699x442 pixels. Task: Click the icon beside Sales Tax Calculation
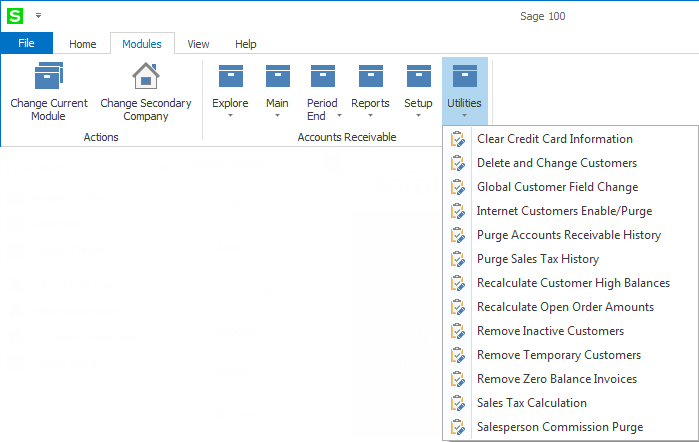tap(458, 403)
